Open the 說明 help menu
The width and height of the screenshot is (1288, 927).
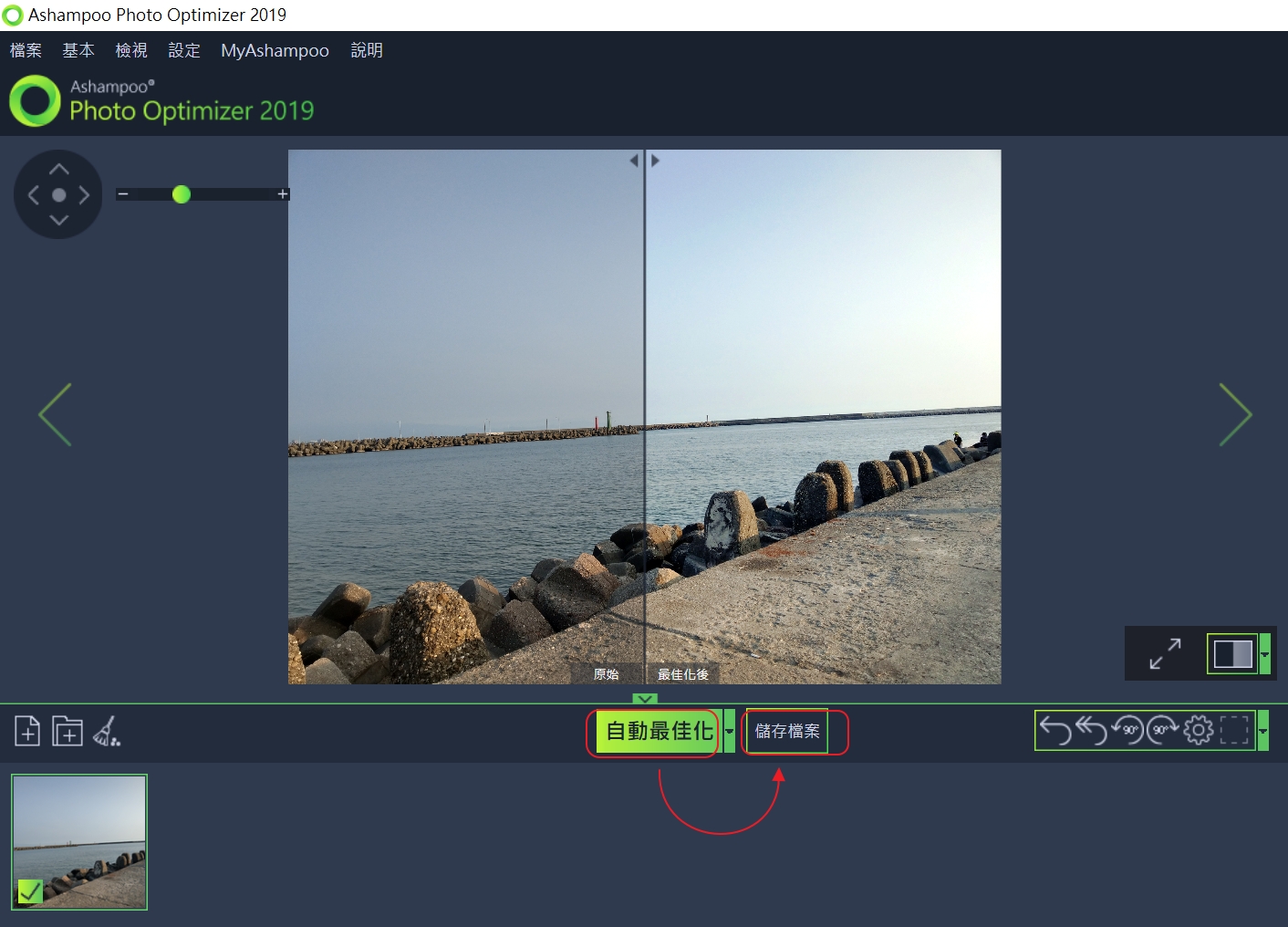pos(367,50)
